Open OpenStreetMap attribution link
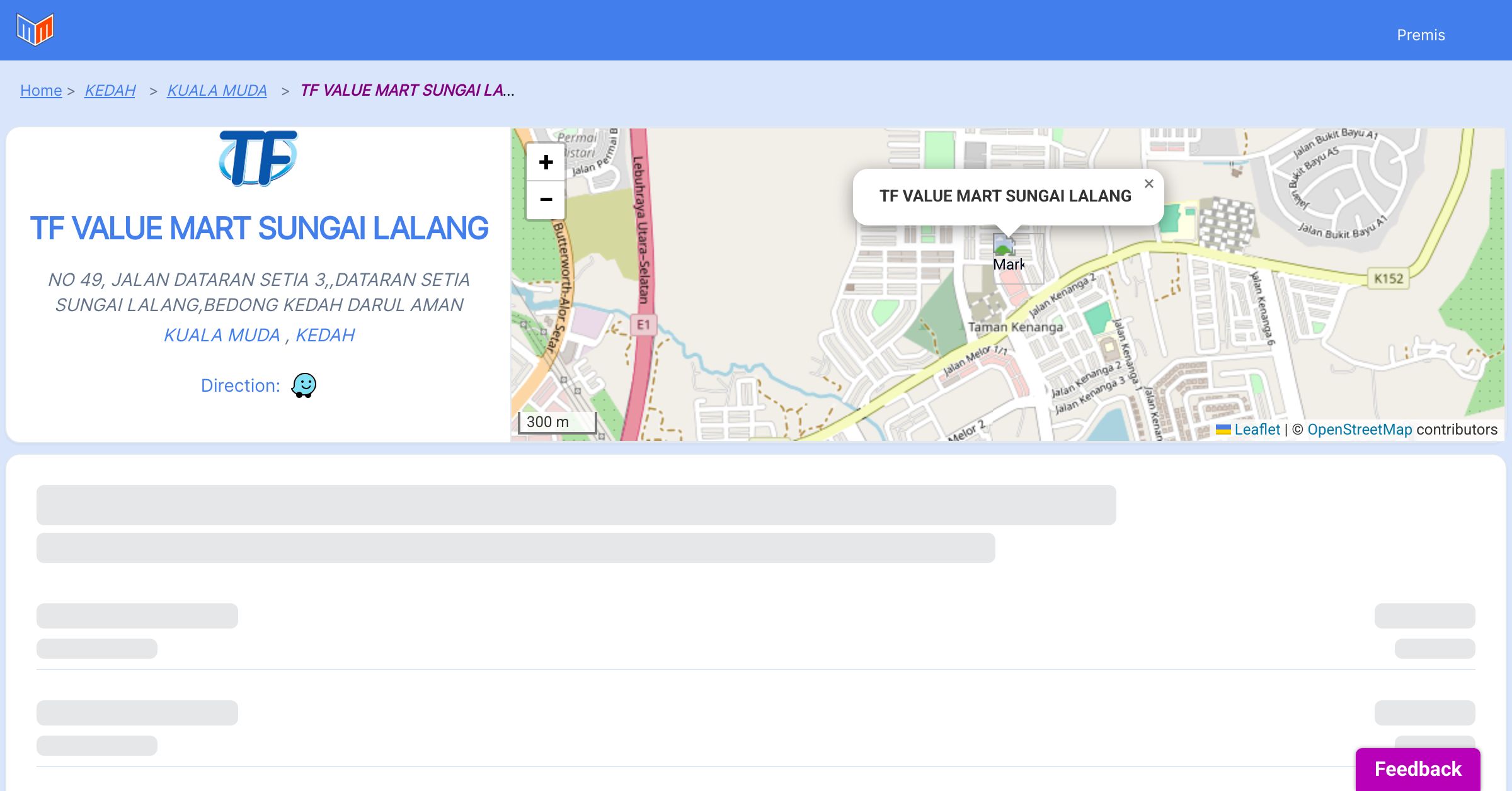Viewport: 1512px width, 791px height. coord(1360,430)
